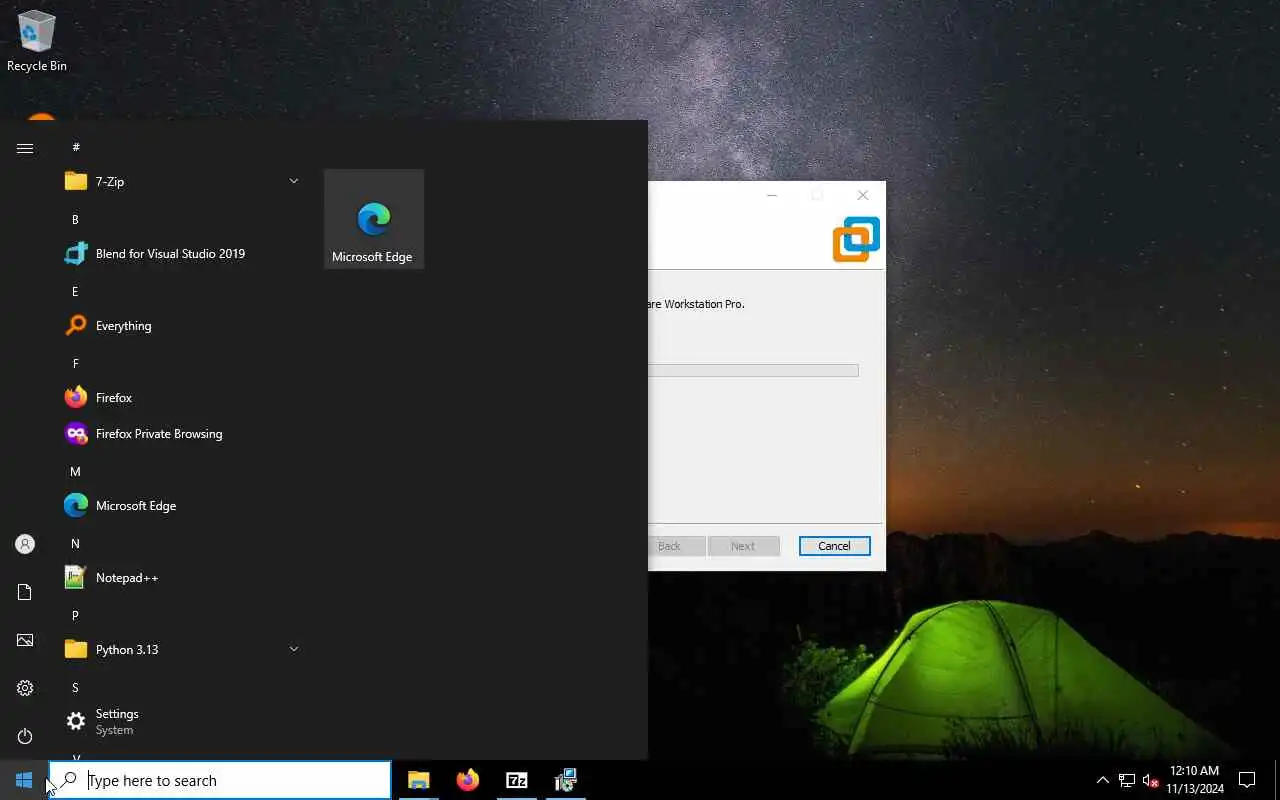Open the Recycle Bin desktop icon
The height and width of the screenshot is (800, 1280).
pyautogui.click(x=37, y=41)
